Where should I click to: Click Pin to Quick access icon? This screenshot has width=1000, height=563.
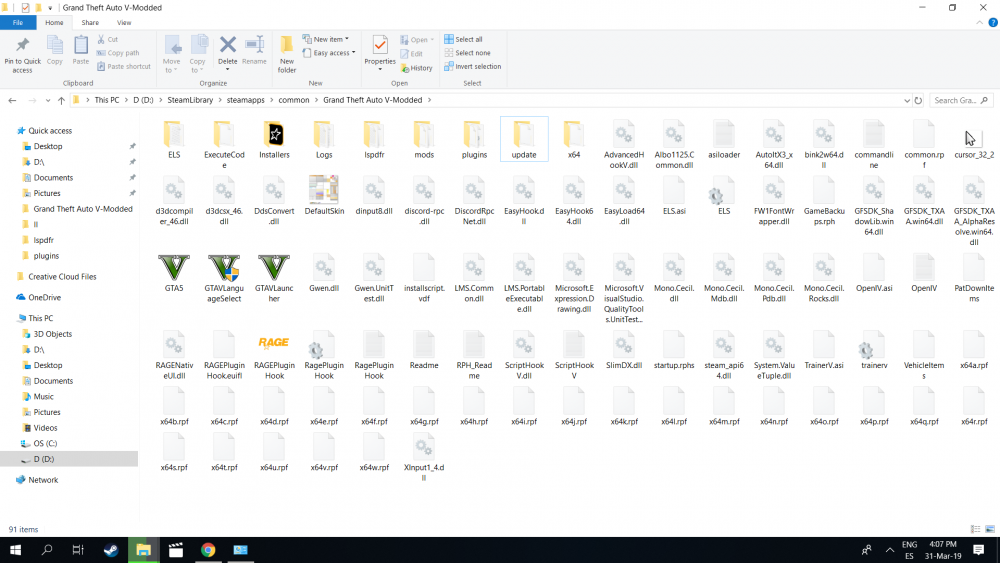(x=22, y=54)
